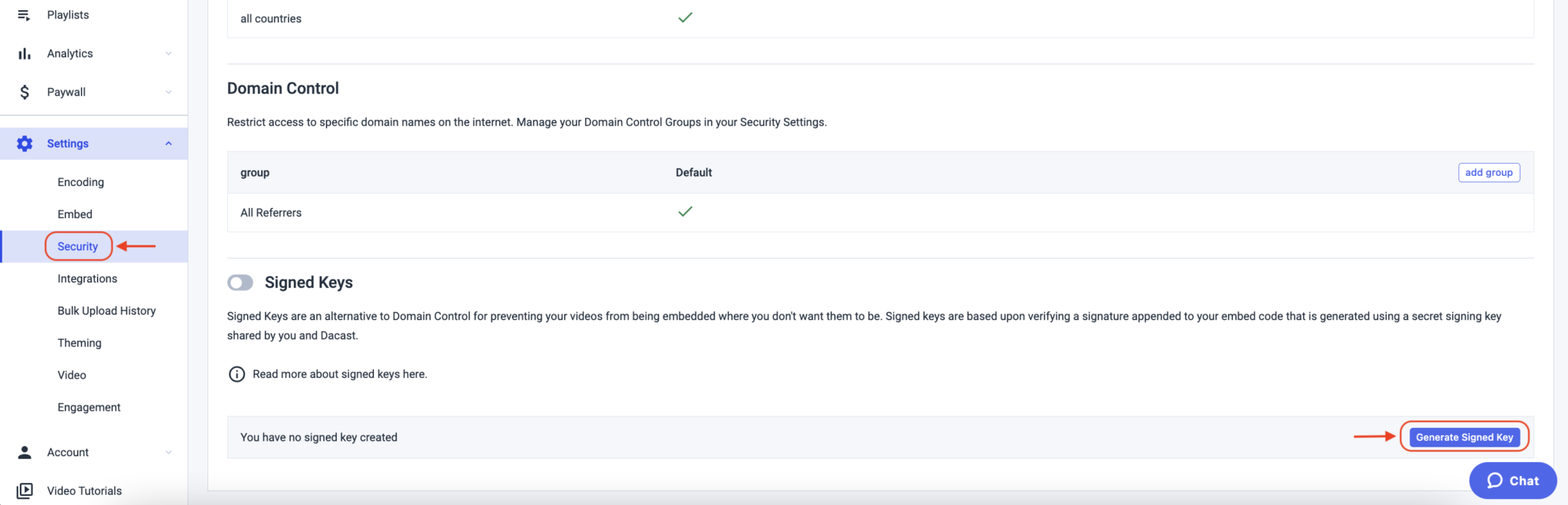Open the Theming settings page

80,343
